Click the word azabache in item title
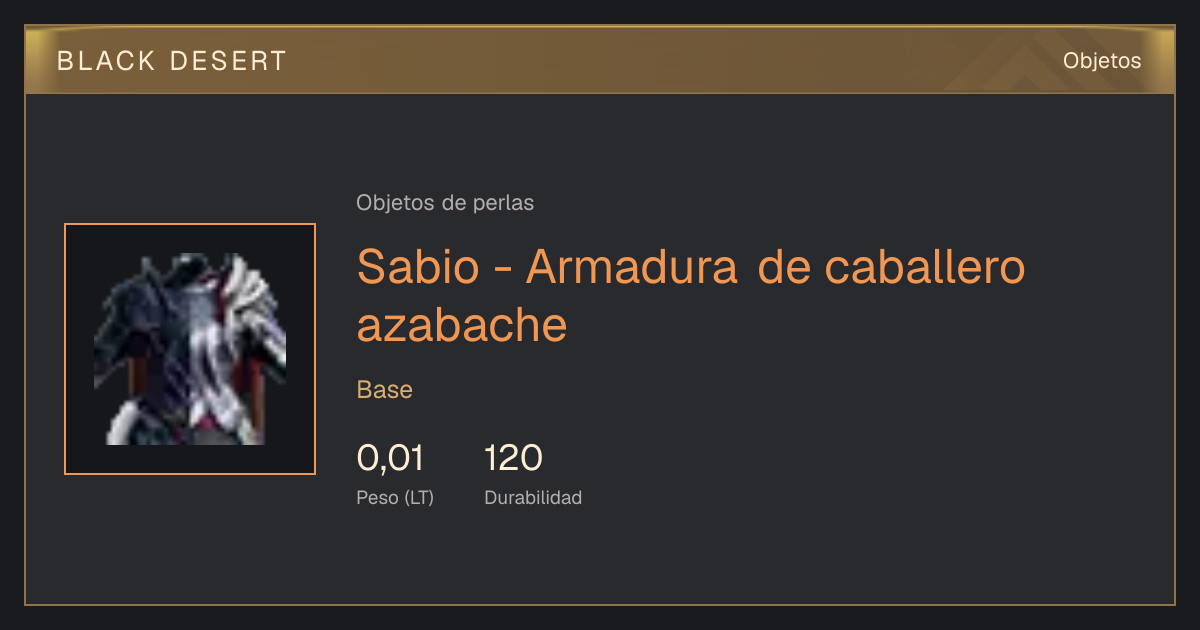The width and height of the screenshot is (1200, 630). 462,325
